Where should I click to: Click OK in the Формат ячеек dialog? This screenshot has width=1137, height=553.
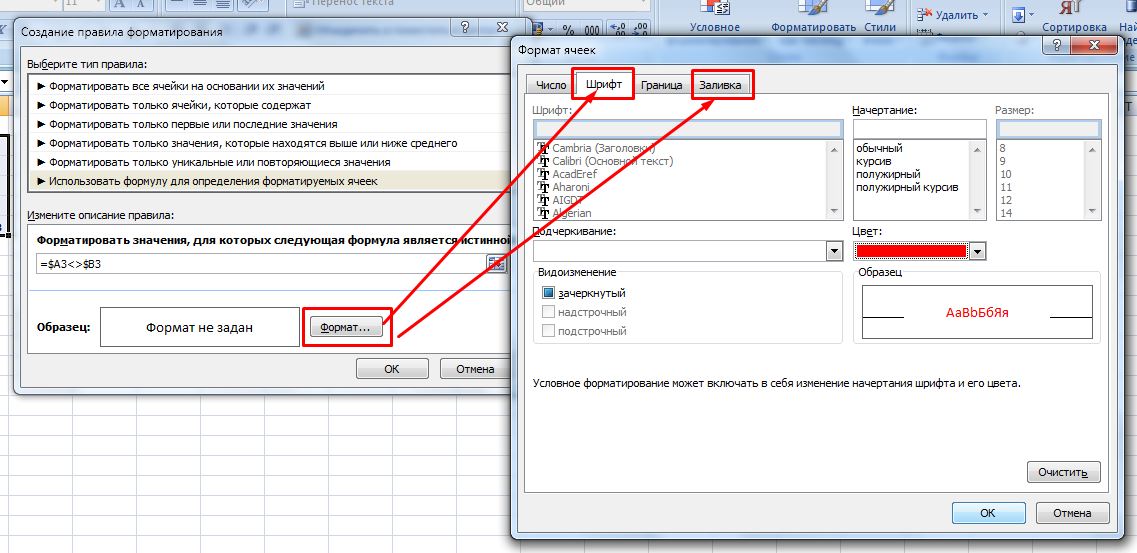[988, 512]
